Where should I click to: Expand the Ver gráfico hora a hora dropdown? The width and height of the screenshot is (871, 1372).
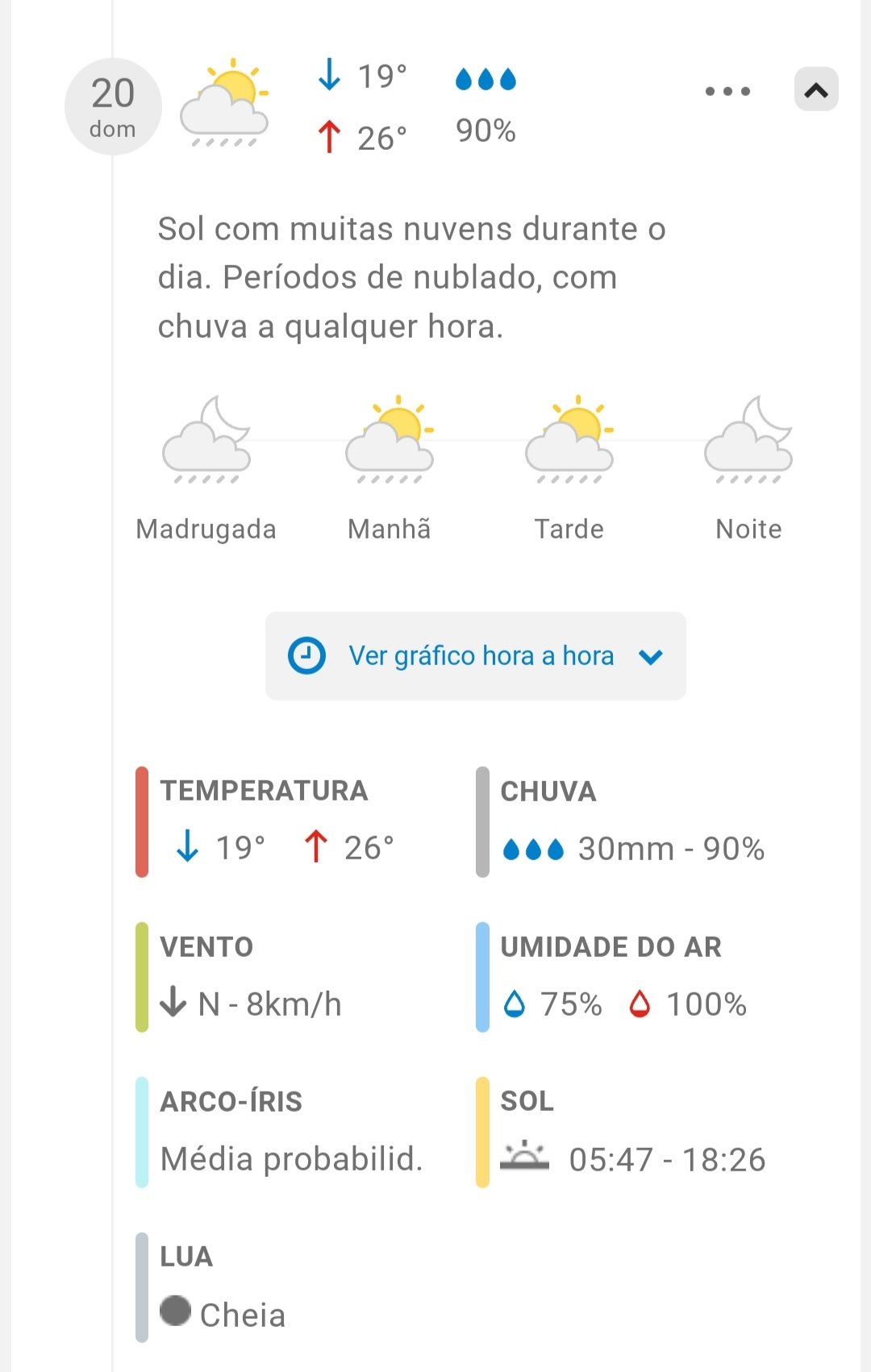475,656
